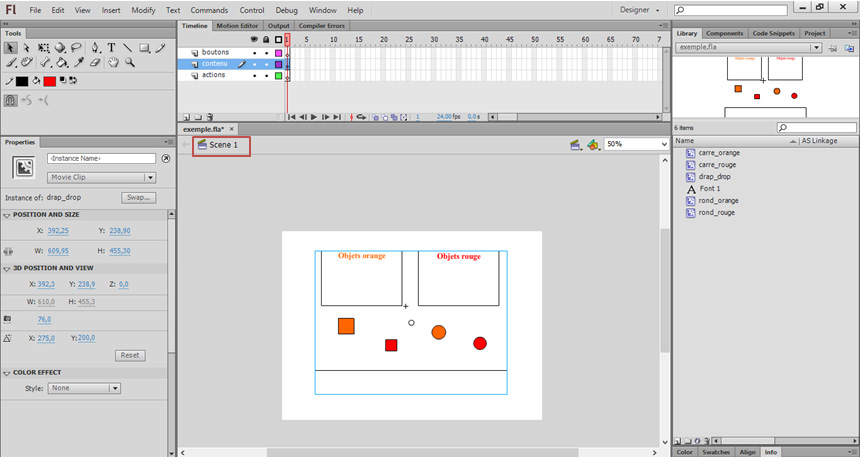Select drap_drop in the Library list
The width and height of the screenshot is (863, 457).
click(714, 176)
